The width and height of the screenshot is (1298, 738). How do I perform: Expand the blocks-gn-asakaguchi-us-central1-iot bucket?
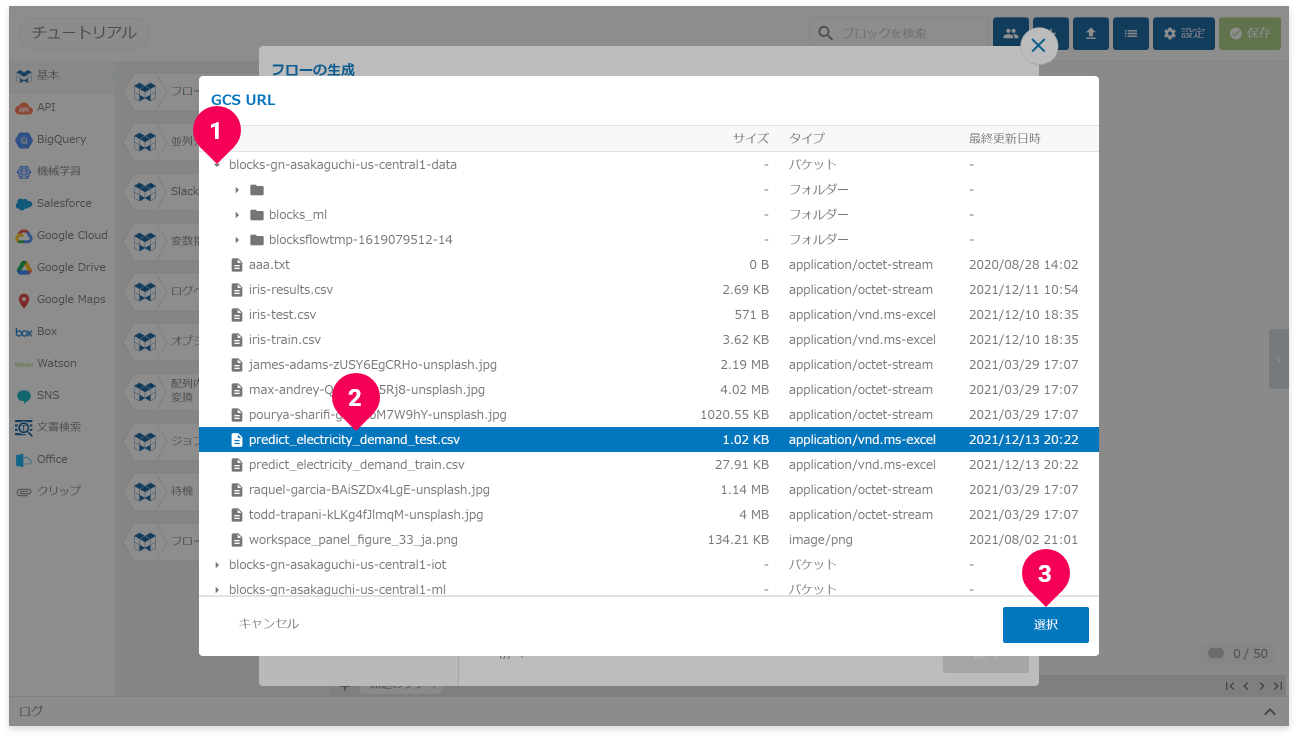[217, 565]
